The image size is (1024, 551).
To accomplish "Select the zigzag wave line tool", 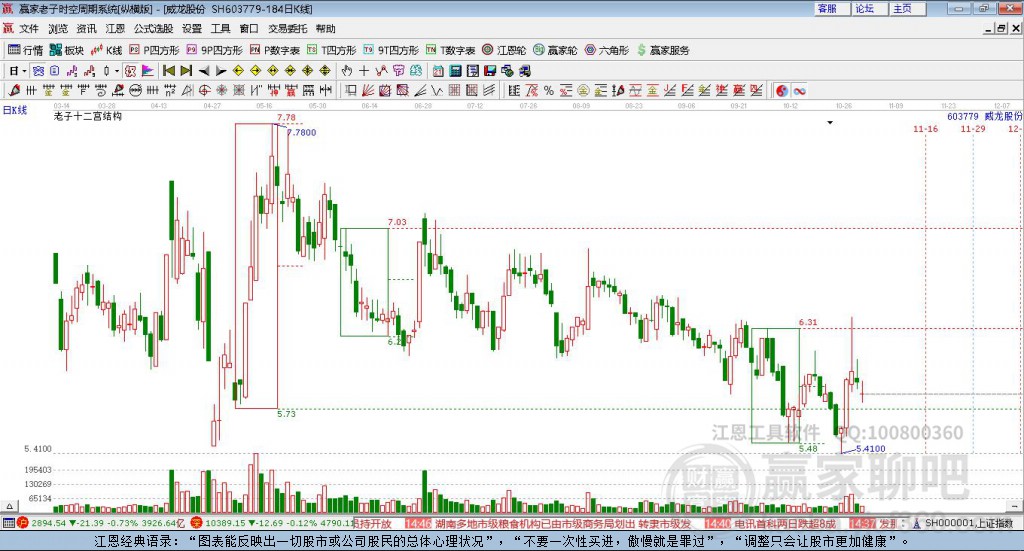I will coord(437,91).
